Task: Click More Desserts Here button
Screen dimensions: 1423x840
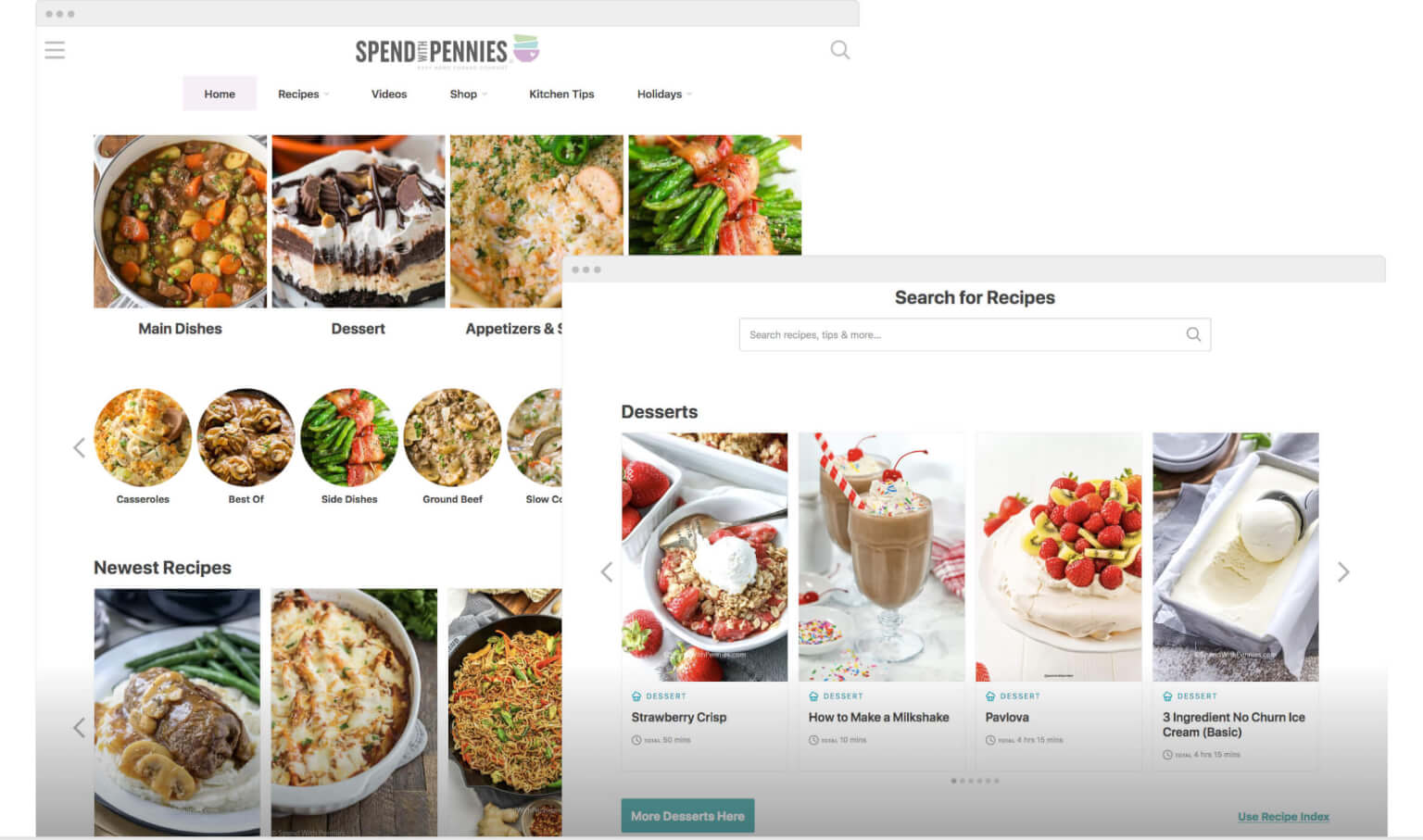Action: [687, 816]
